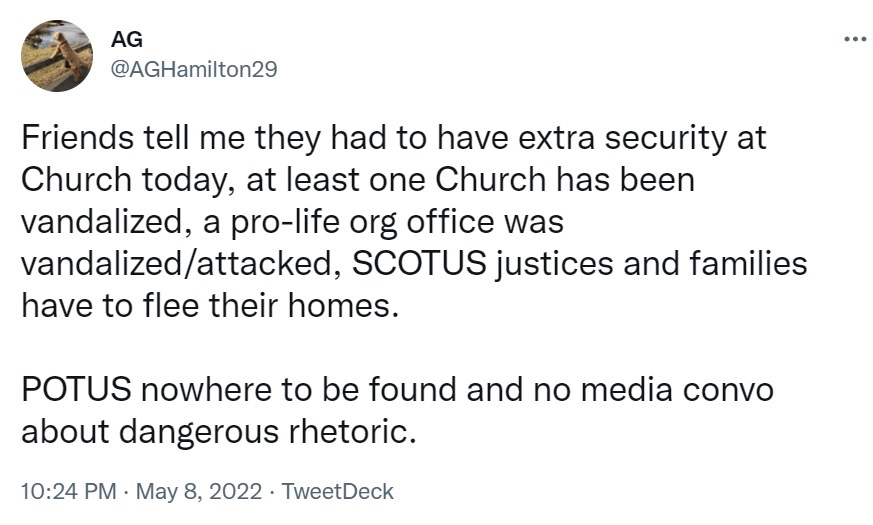
Task: Click the word POTUS in the tweet
Action: [76, 388]
